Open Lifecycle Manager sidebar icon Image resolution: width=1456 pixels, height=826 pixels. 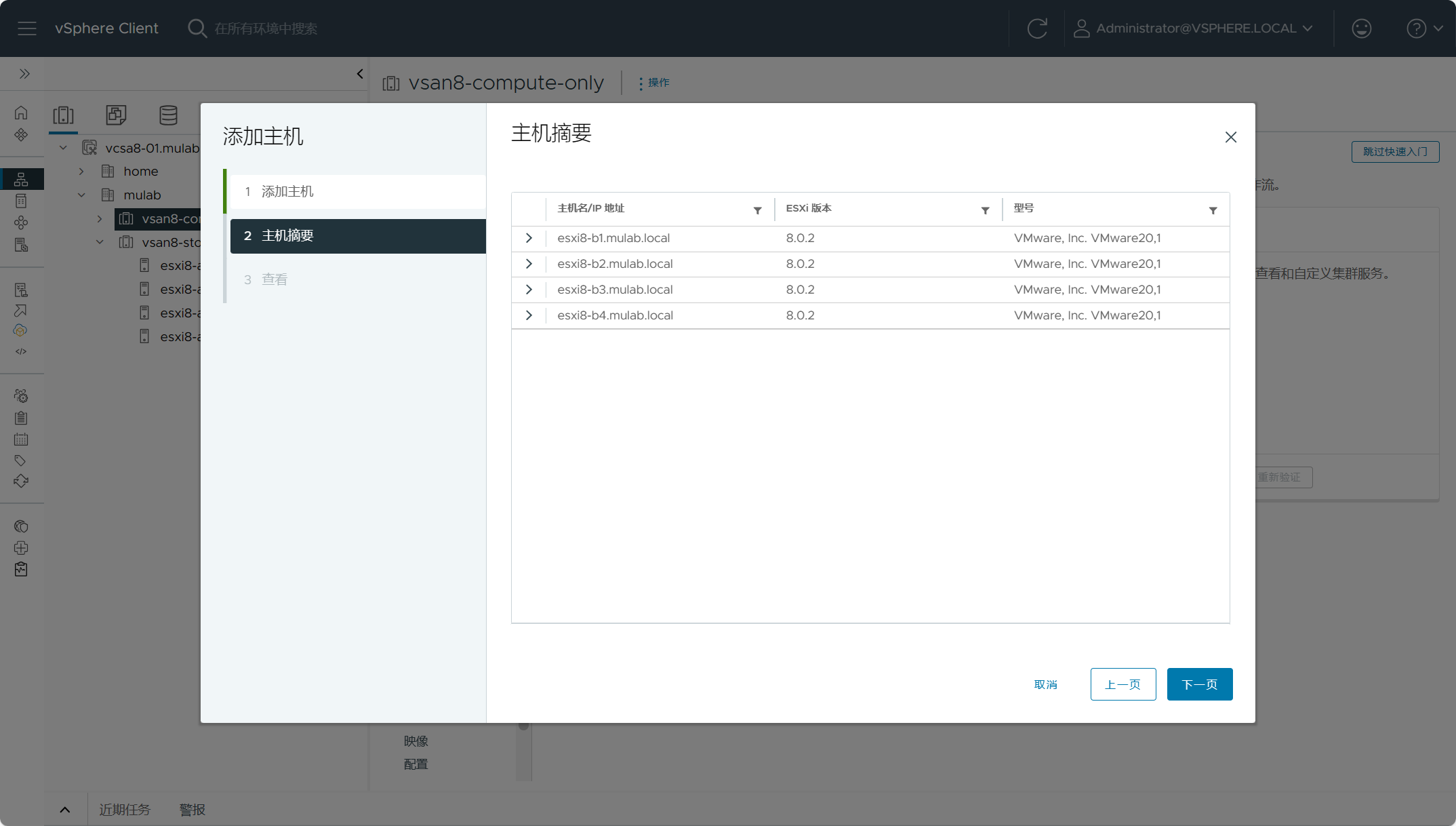click(x=21, y=481)
